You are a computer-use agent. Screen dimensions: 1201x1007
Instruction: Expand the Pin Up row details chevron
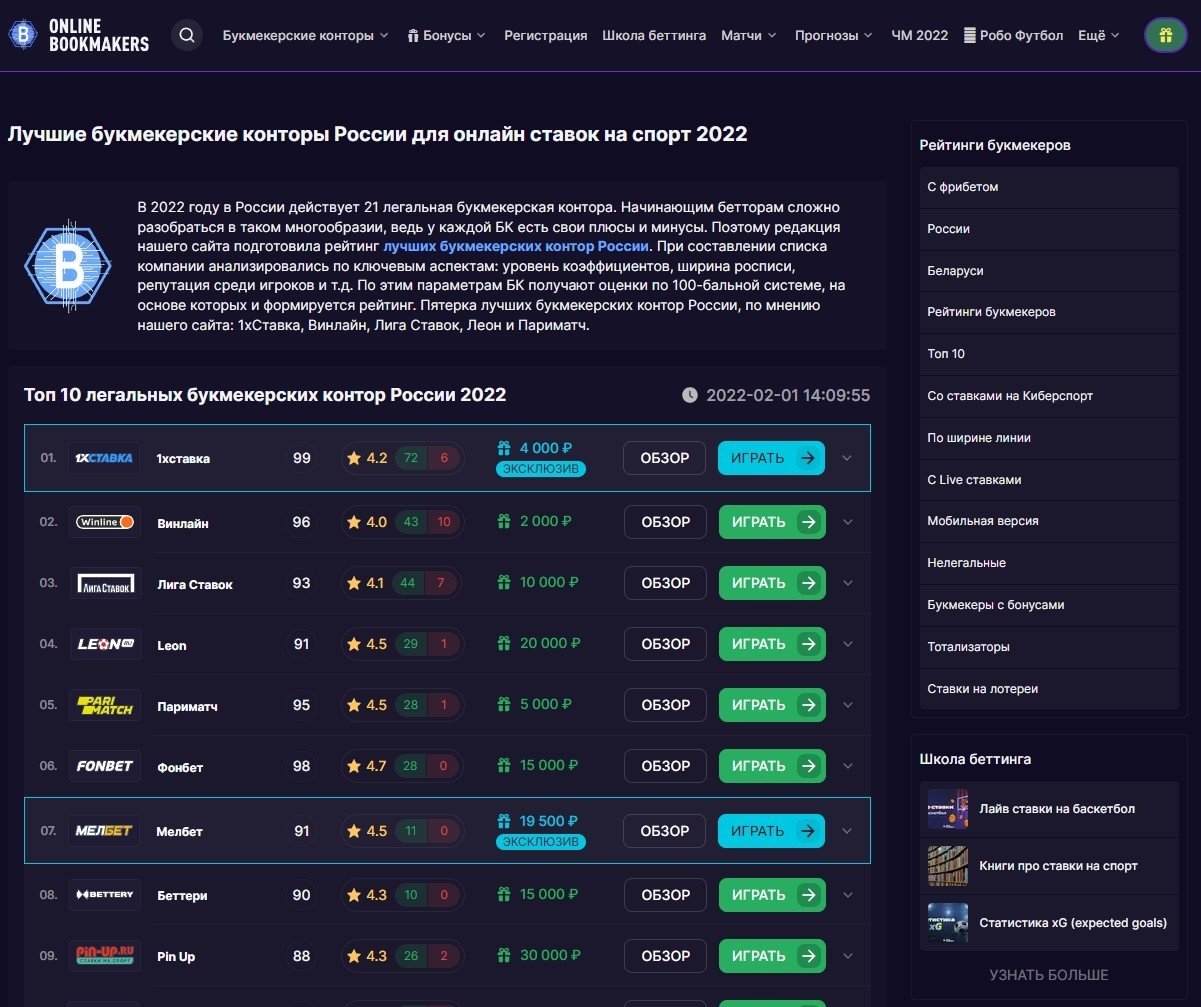[847, 955]
